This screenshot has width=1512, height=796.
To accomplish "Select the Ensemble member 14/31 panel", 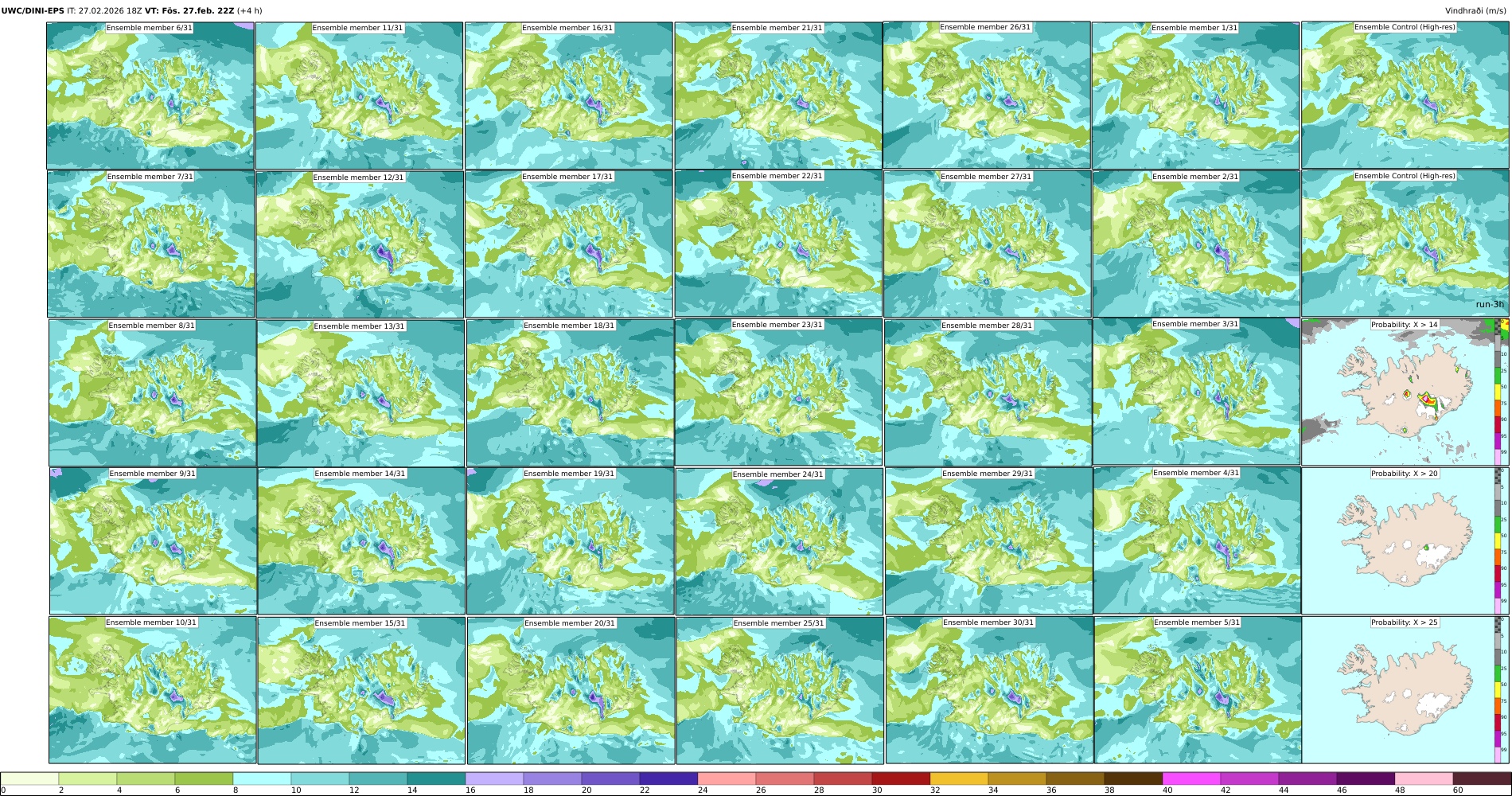I will 361,541.
